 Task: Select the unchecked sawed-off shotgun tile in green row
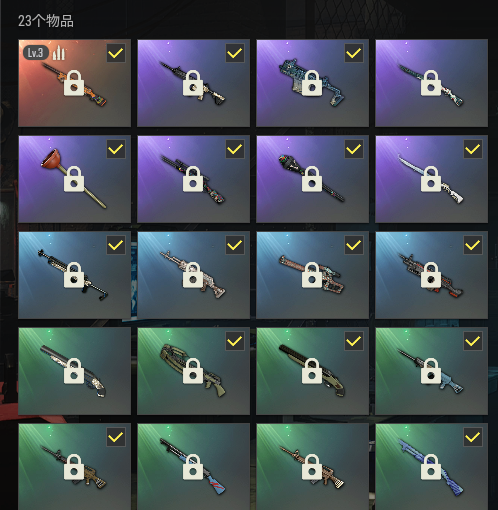[74, 371]
